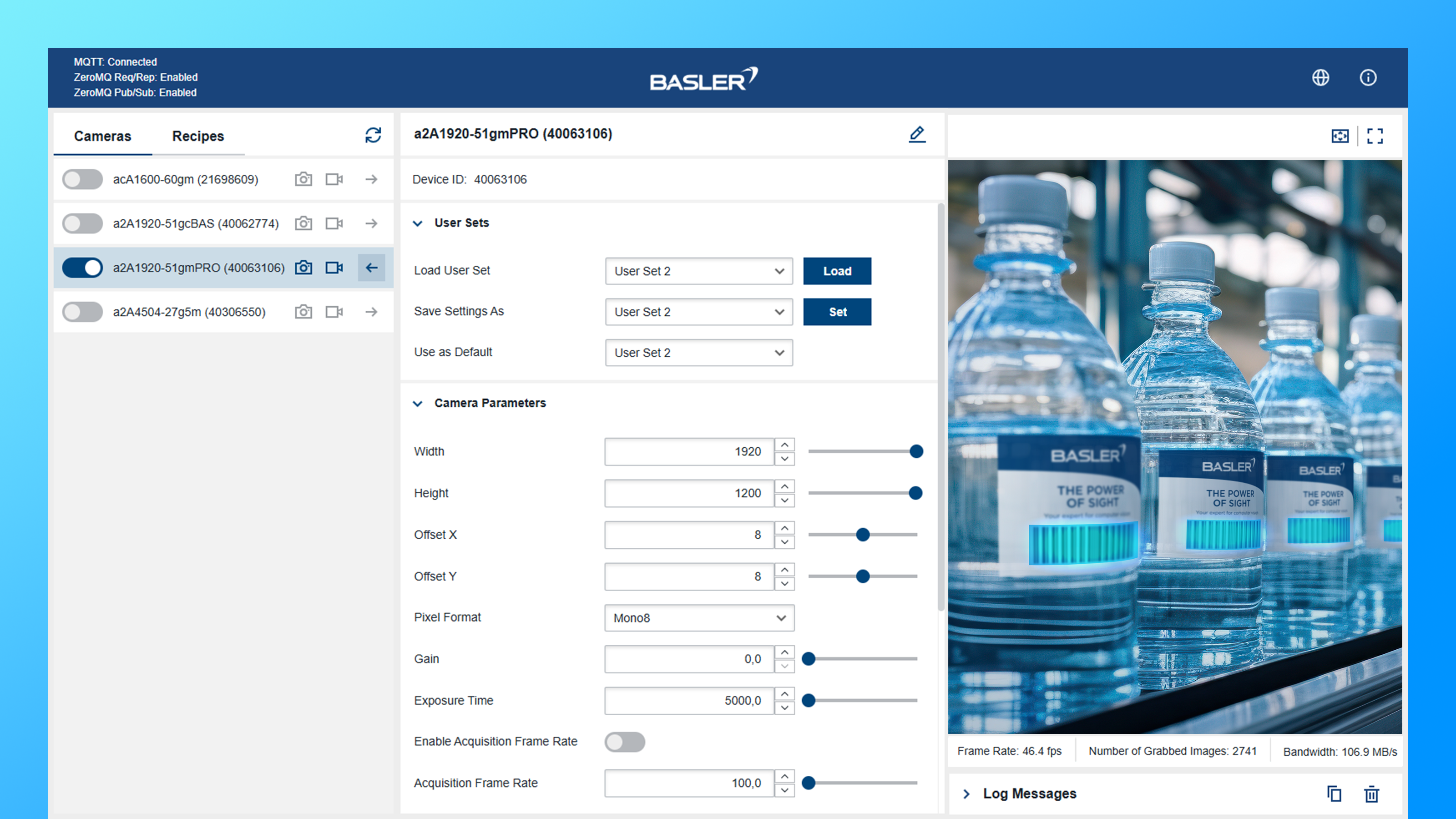
Task: Open the fullscreen view of the camera image
Action: click(1376, 136)
